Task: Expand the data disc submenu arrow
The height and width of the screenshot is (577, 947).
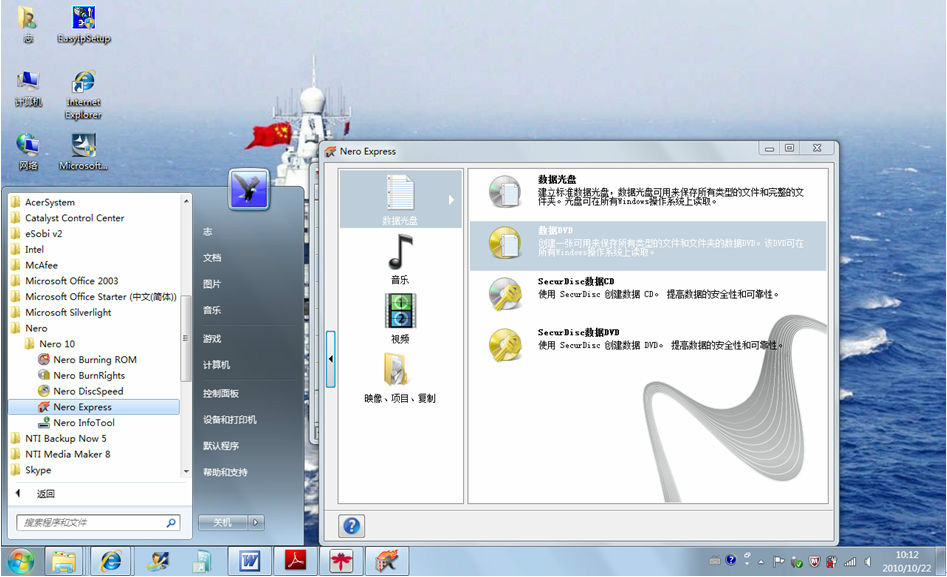Action: [451, 199]
